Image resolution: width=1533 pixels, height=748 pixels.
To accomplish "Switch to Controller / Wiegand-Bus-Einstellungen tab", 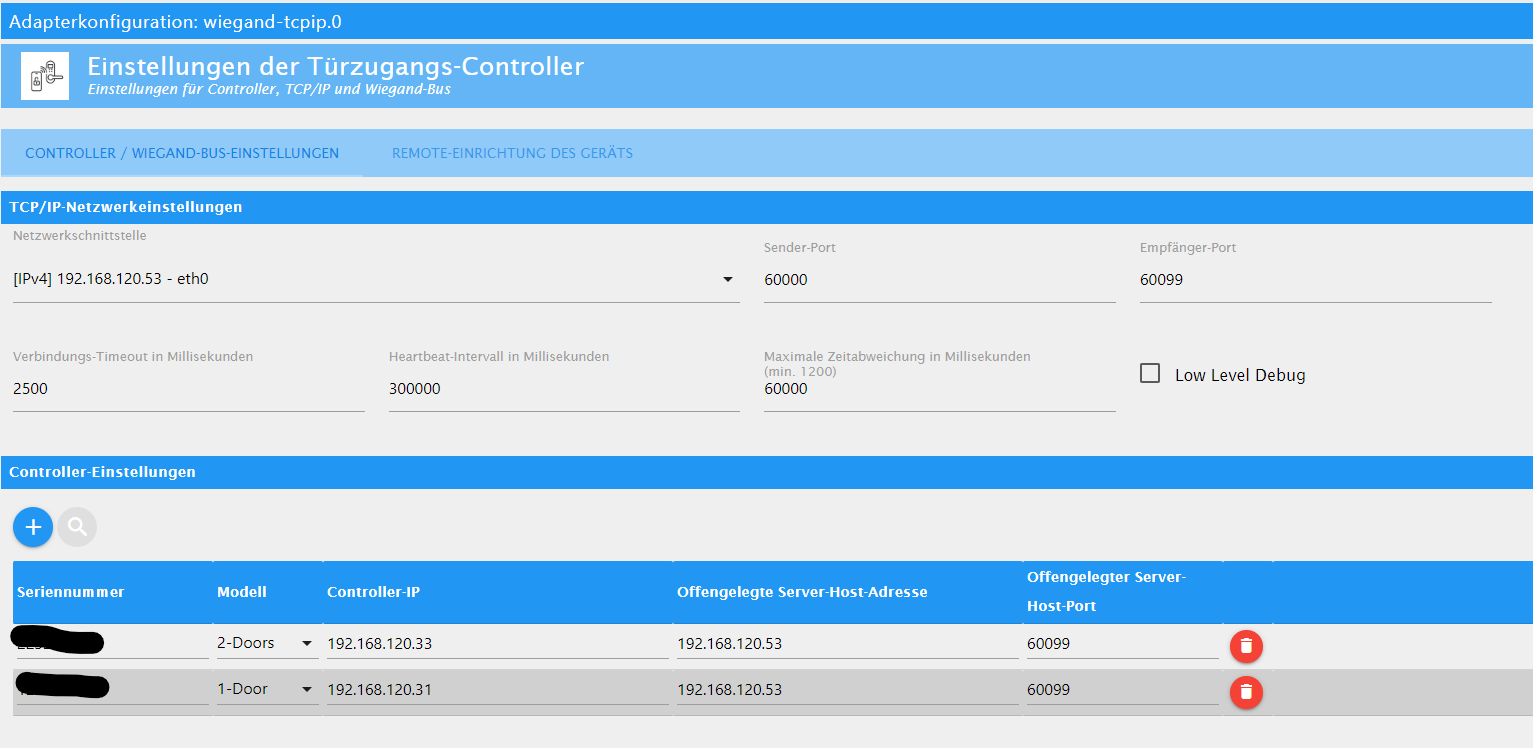I will (x=182, y=153).
